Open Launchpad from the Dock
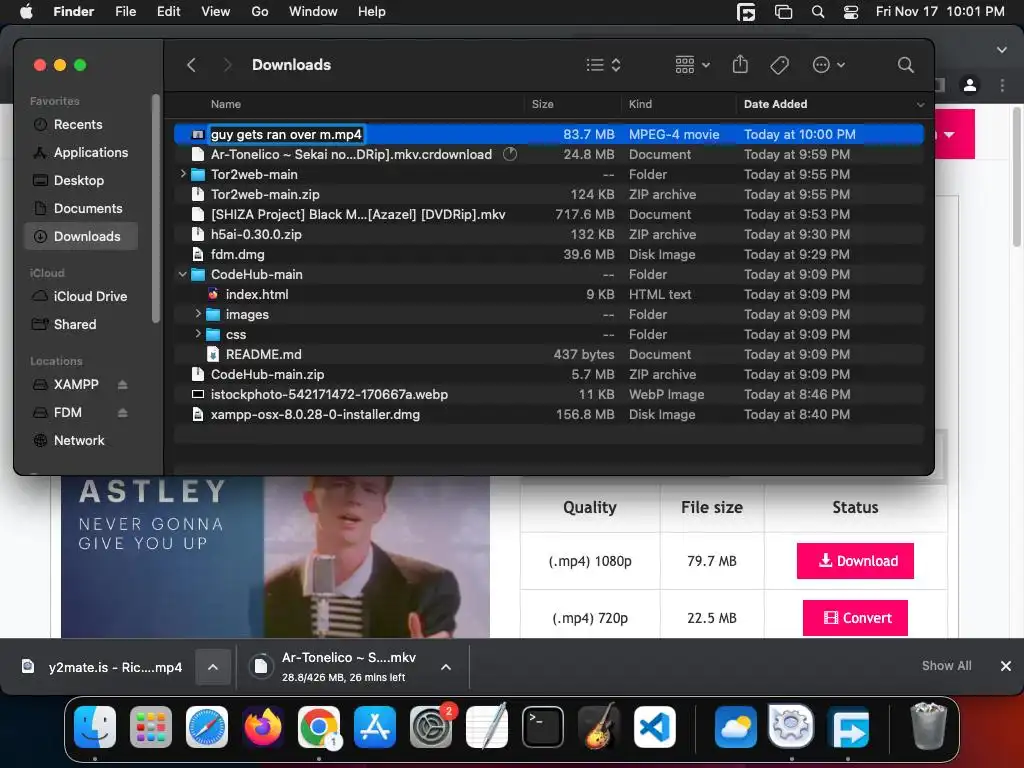 (151, 727)
